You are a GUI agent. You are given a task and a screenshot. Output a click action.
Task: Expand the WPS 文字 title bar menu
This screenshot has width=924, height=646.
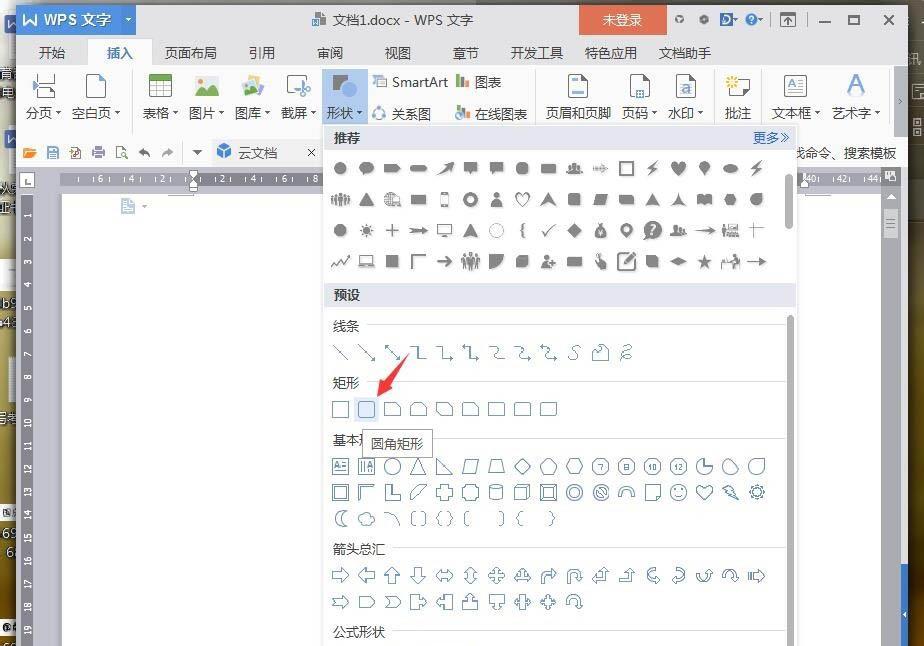pos(127,18)
